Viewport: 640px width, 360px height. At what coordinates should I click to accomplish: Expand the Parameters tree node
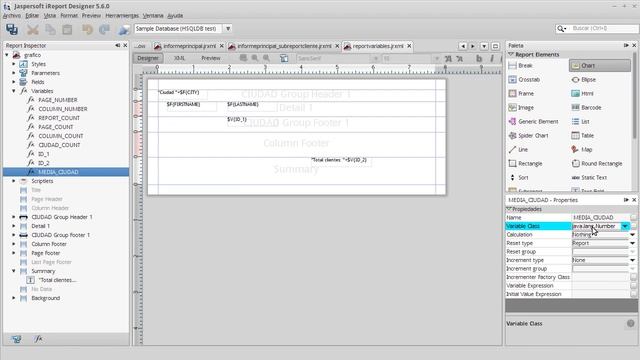14,73
